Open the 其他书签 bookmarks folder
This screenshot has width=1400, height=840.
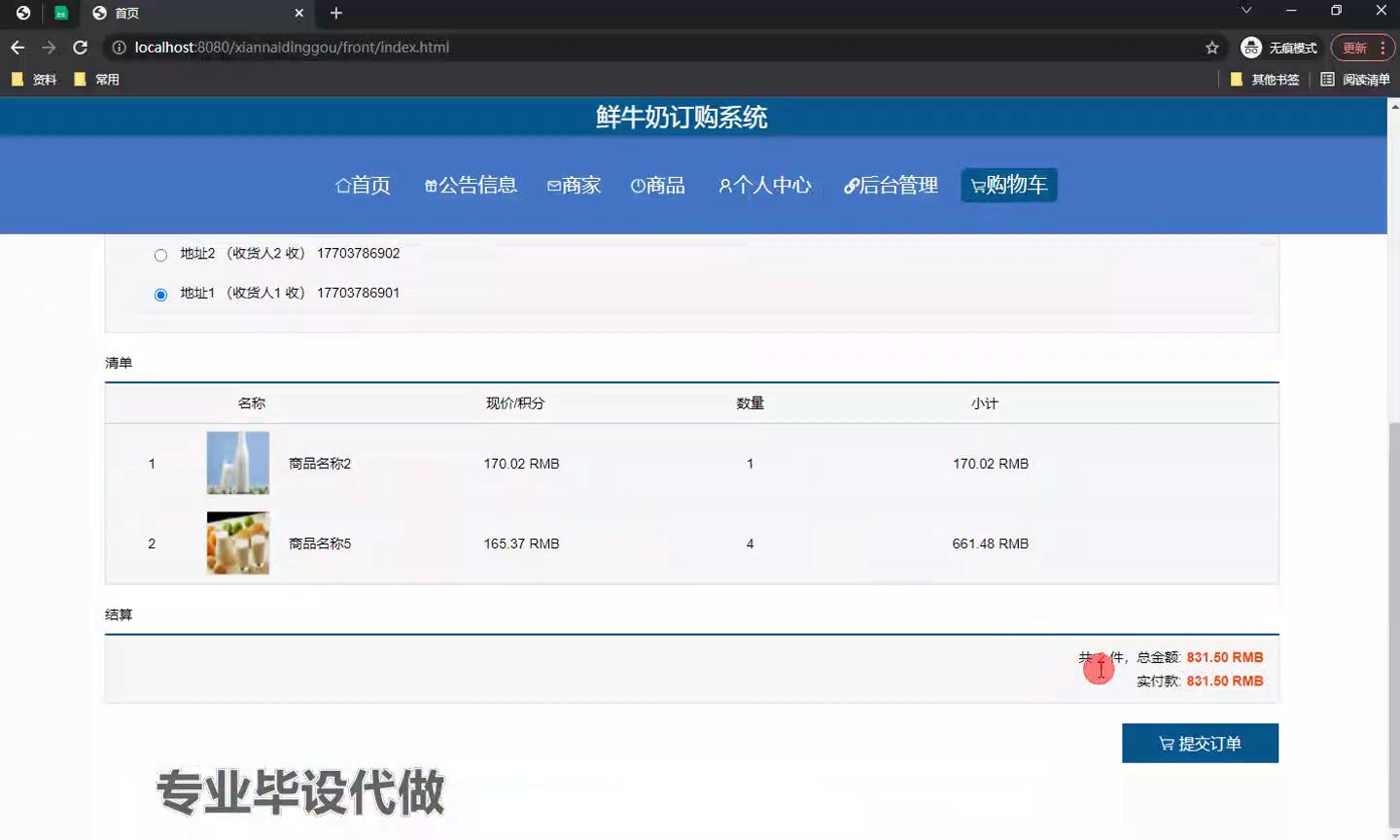coord(1265,80)
